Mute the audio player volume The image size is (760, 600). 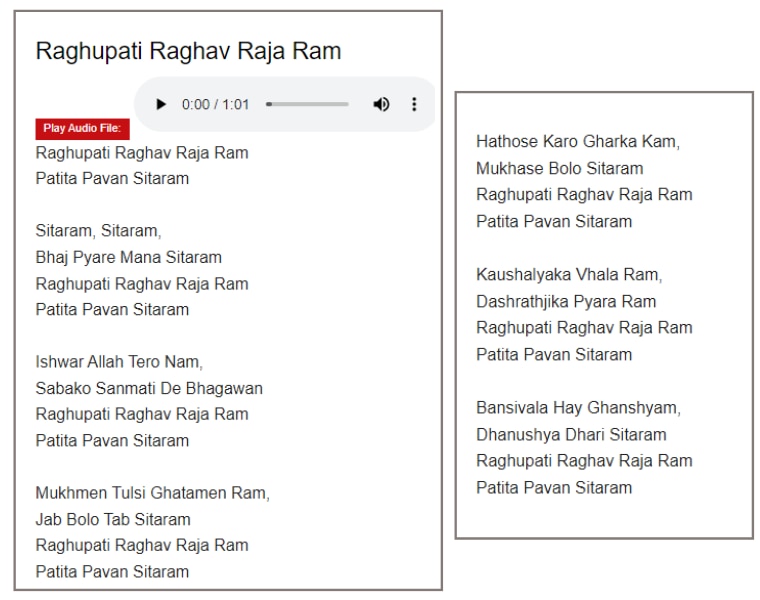pyautogui.click(x=381, y=104)
